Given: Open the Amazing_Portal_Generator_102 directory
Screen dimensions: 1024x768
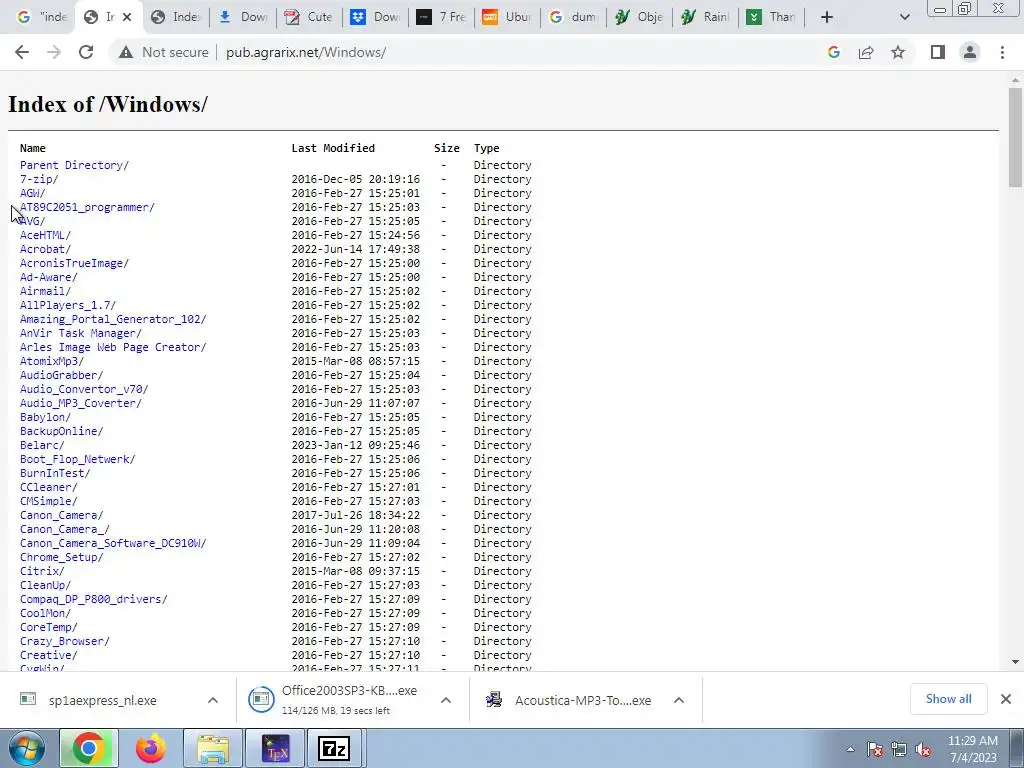Looking at the screenshot, I should pyautogui.click(x=112, y=319).
